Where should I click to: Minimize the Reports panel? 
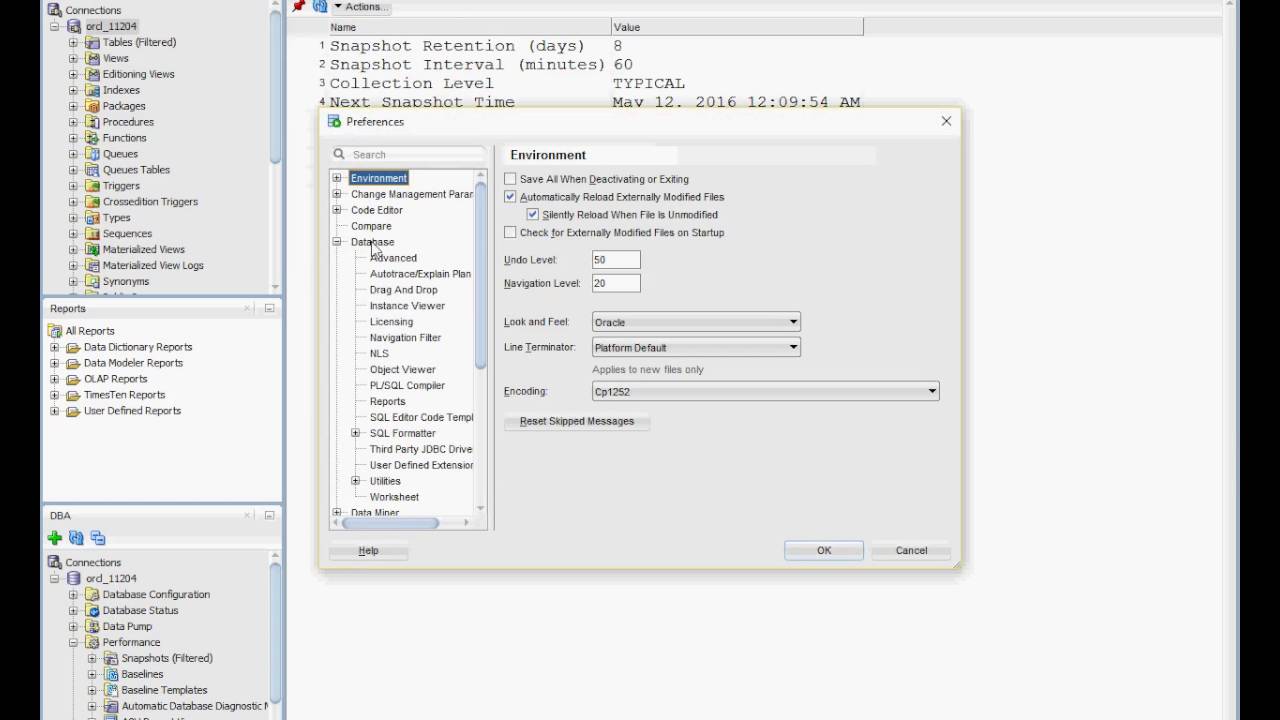pos(269,309)
